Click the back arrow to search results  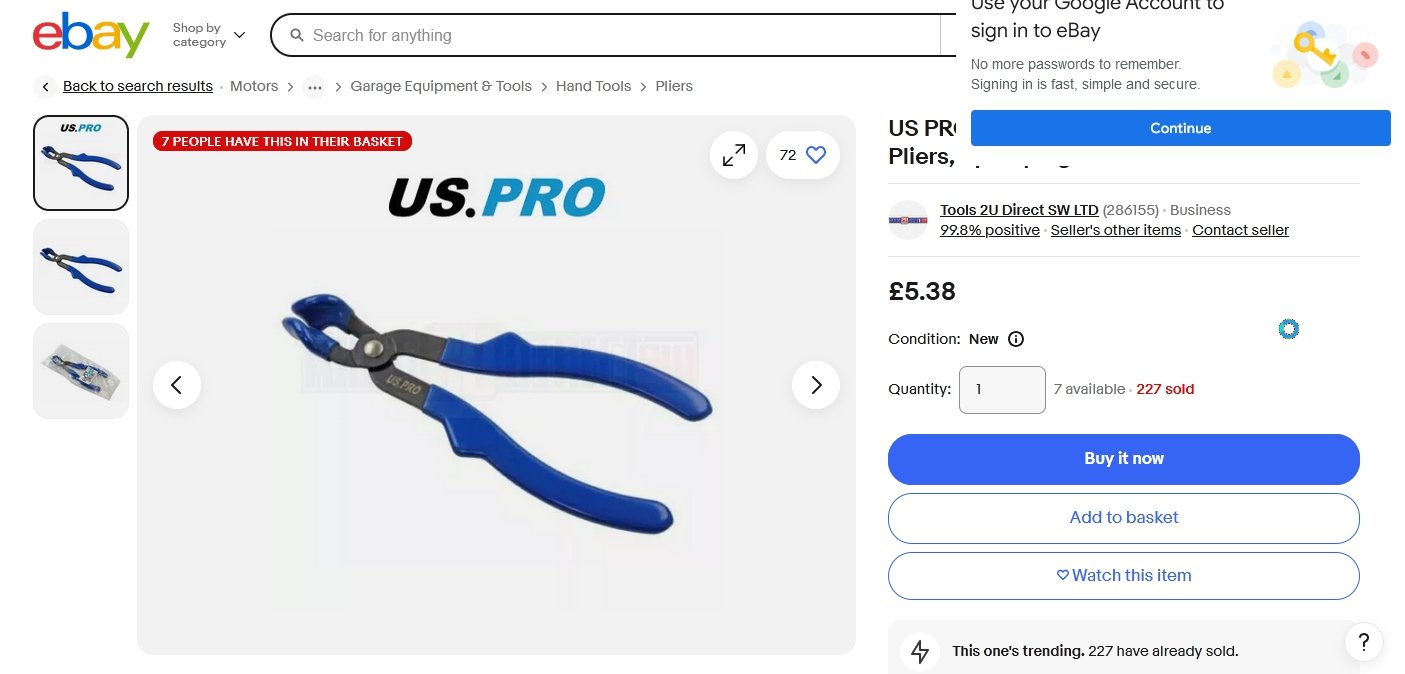(x=45, y=87)
